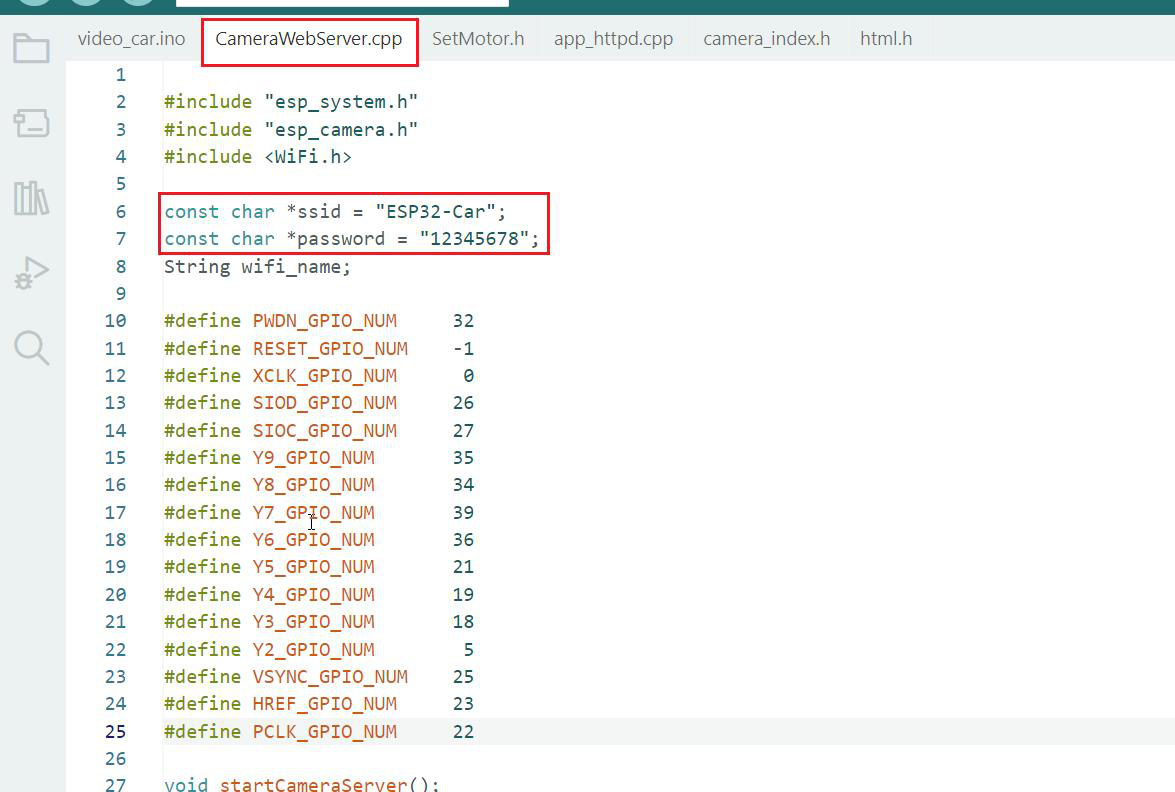Click line number 10 in gutter
Viewport: 1175px width, 792px height.
pyautogui.click(x=115, y=321)
